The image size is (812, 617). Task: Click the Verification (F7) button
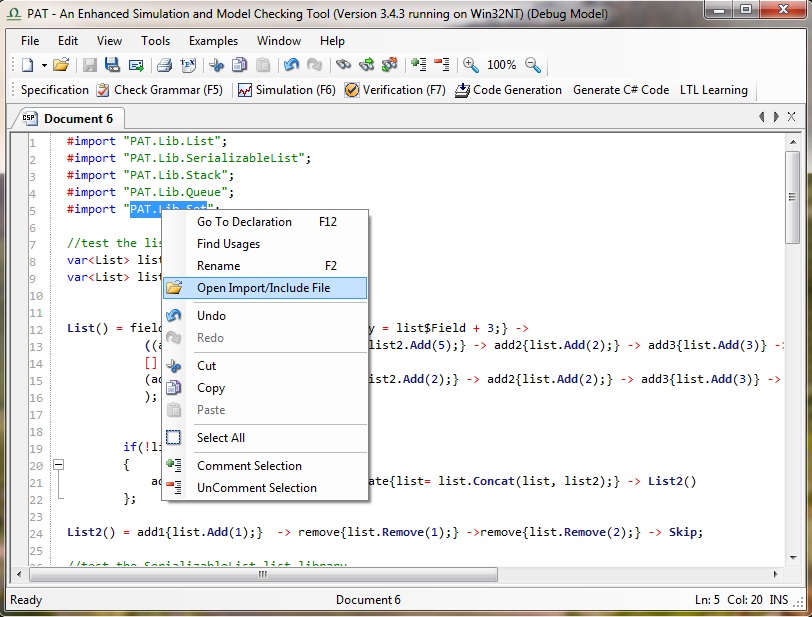[395, 90]
